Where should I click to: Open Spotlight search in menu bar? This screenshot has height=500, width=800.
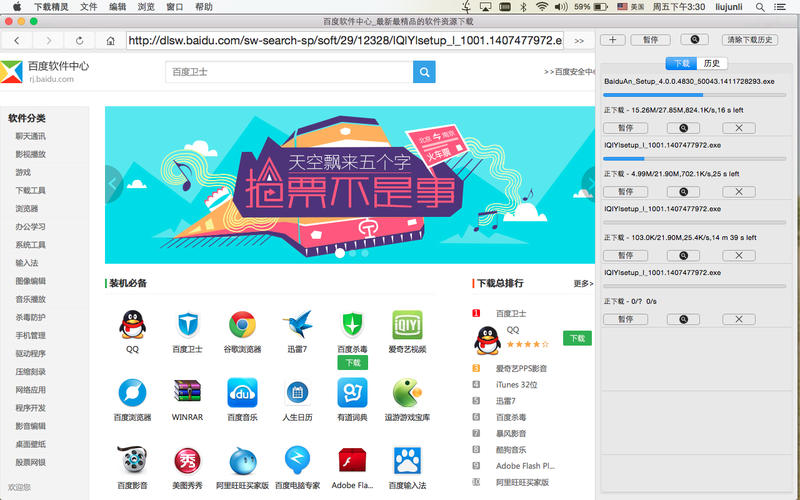click(x=760, y=7)
